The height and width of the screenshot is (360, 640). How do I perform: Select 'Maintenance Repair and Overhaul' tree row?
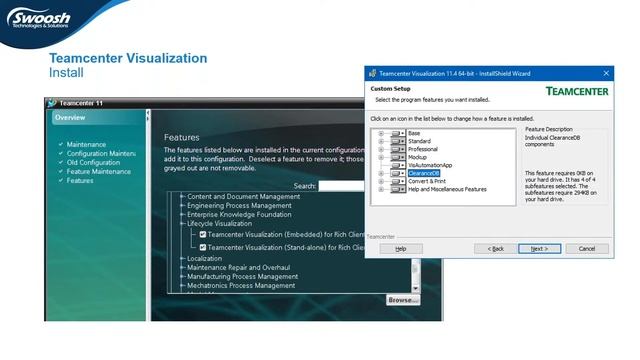[x=239, y=268]
